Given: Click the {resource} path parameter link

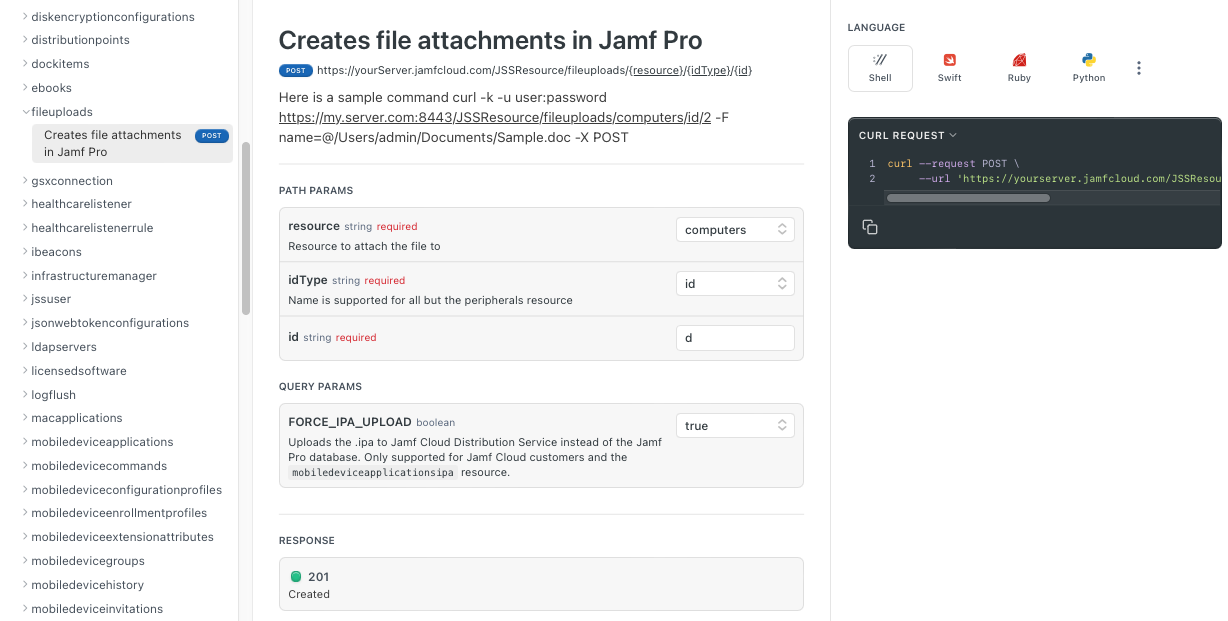Looking at the screenshot, I should tap(657, 70).
